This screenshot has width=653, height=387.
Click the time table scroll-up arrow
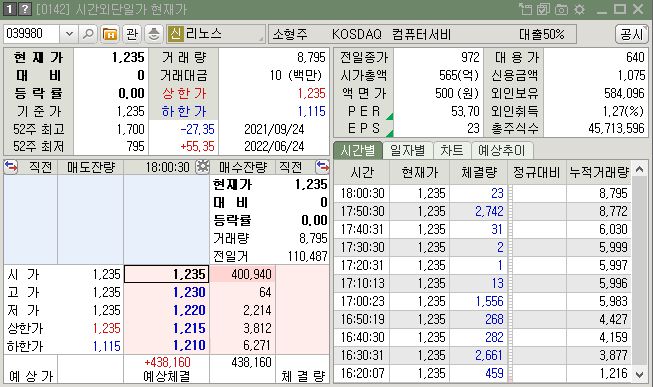tap(640, 169)
